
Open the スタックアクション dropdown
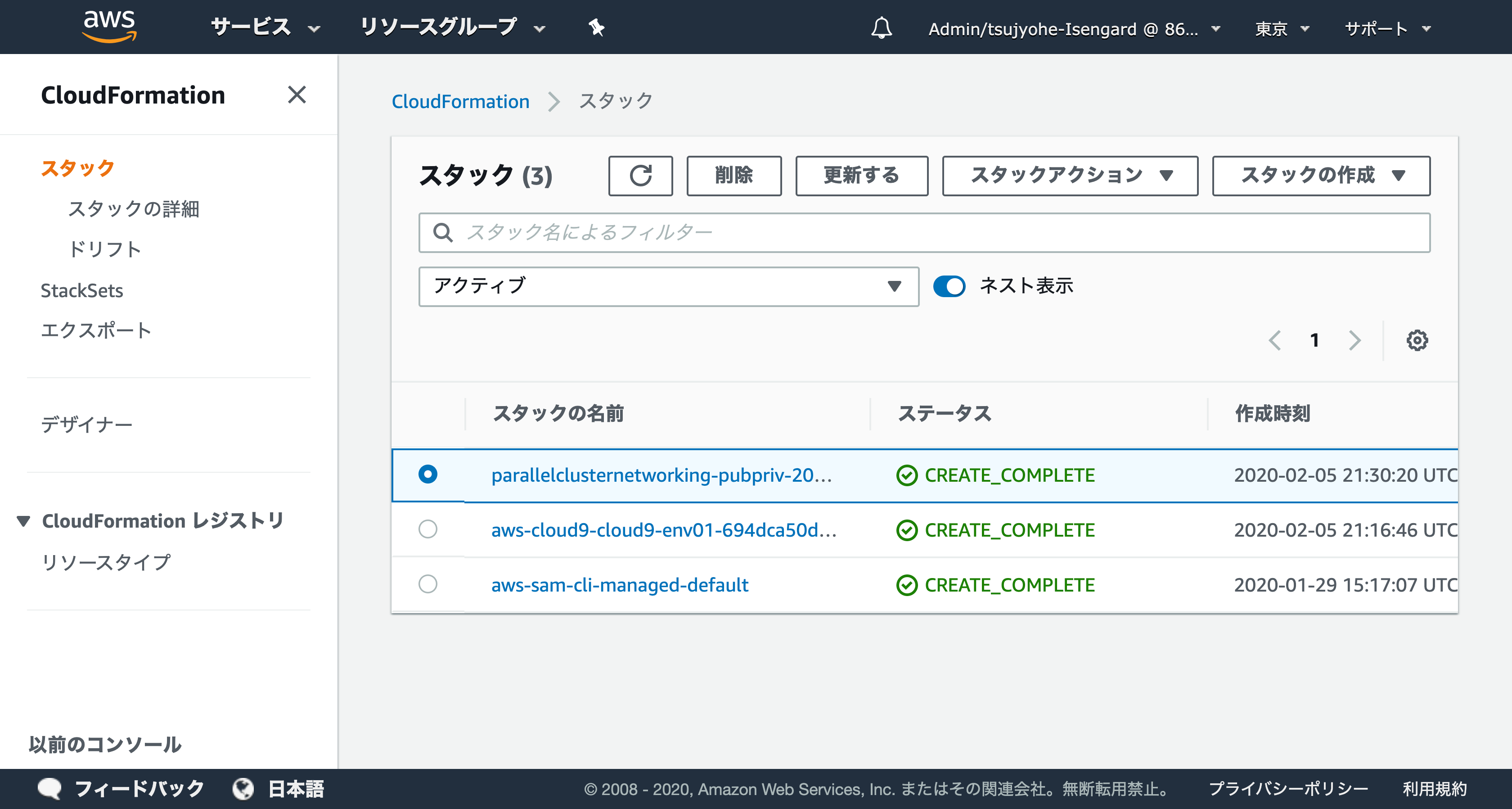(x=1070, y=176)
